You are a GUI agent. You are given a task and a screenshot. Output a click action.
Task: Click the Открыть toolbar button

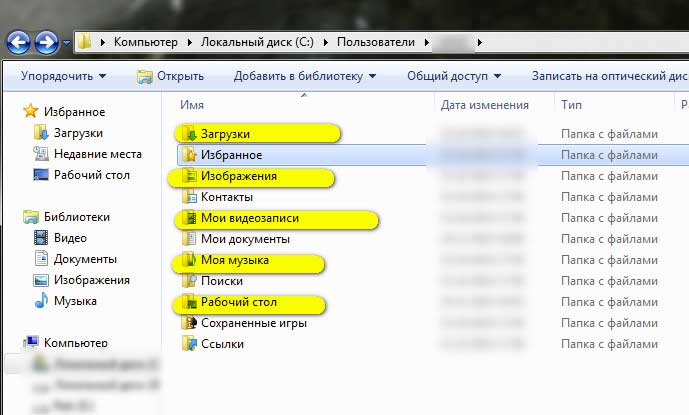pyautogui.click(x=171, y=76)
